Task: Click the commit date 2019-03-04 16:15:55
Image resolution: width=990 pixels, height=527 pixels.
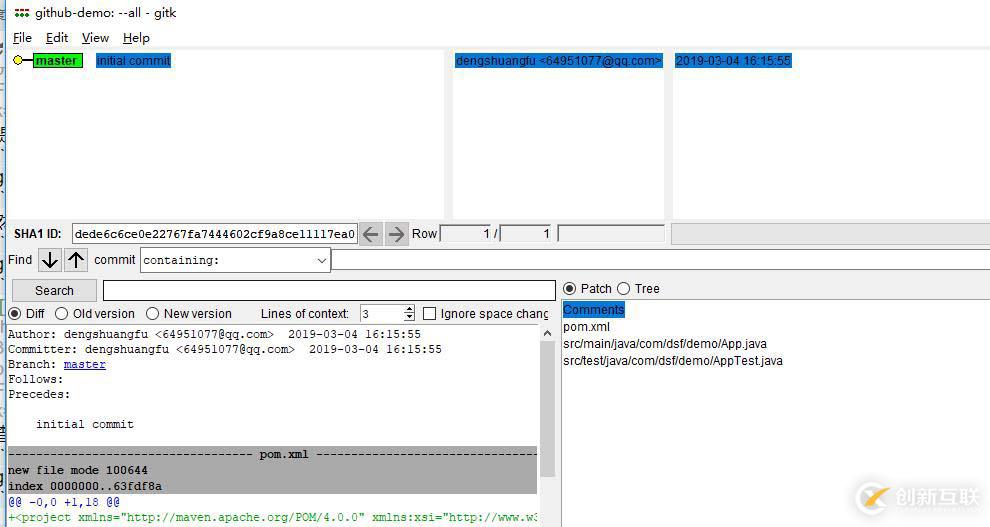Action: tap(733, 61)
